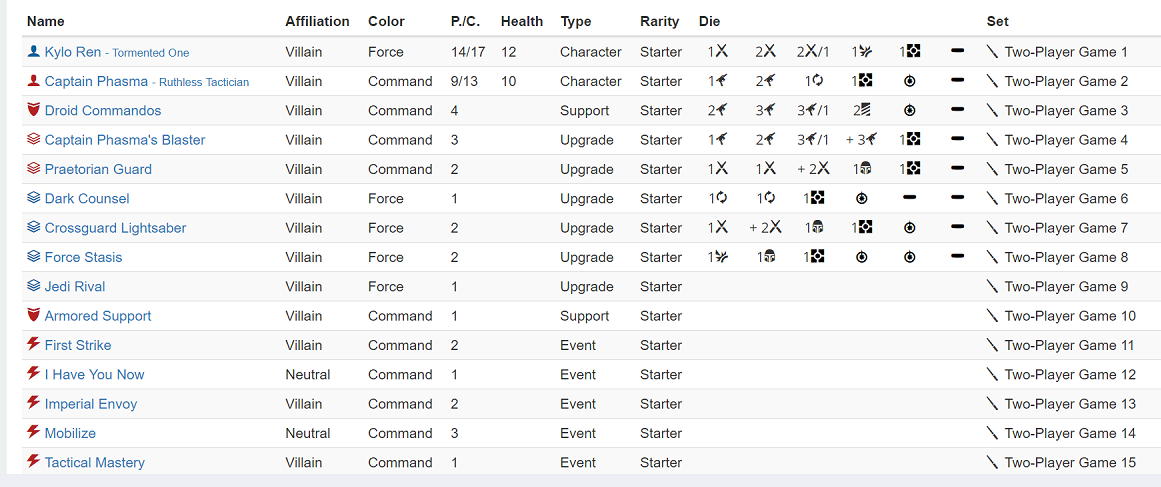Click the Die column header

(709, 21)
